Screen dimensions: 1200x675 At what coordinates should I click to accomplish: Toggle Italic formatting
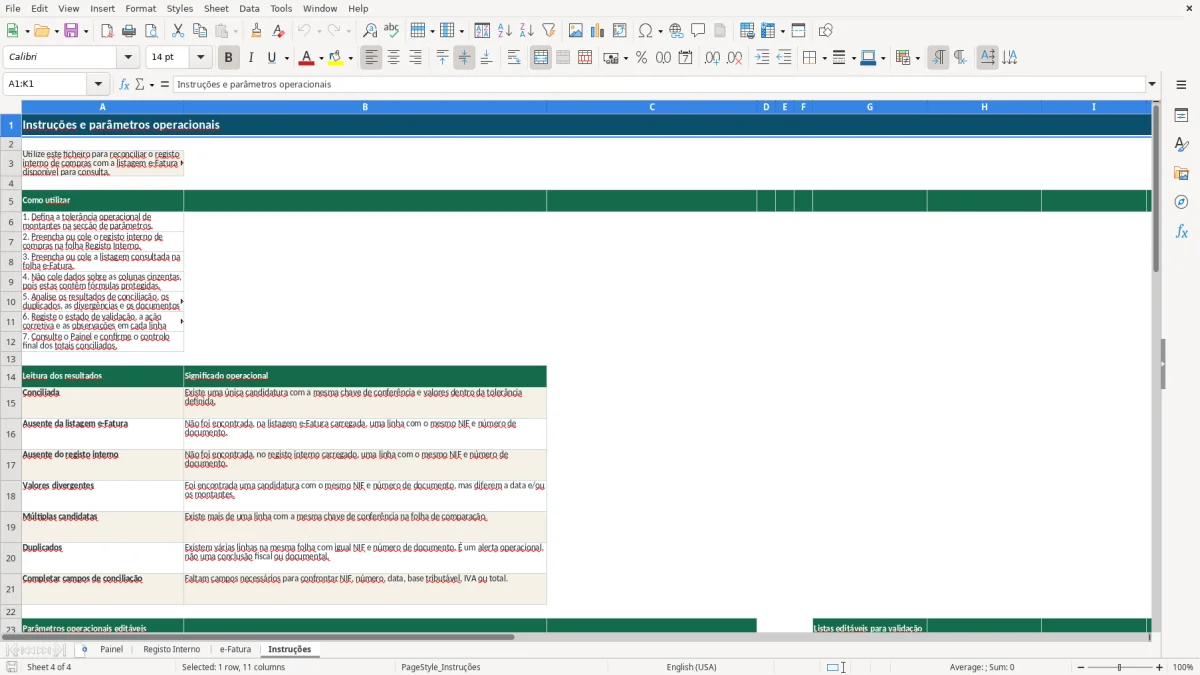250,58
